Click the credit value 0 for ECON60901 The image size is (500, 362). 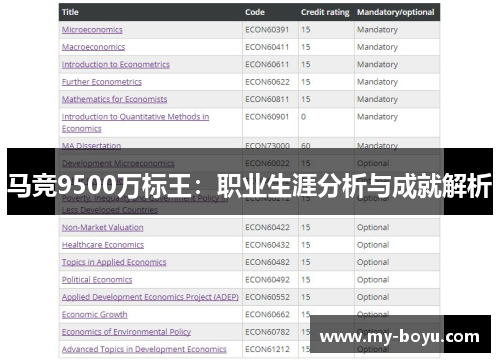(x=303, y=117)
